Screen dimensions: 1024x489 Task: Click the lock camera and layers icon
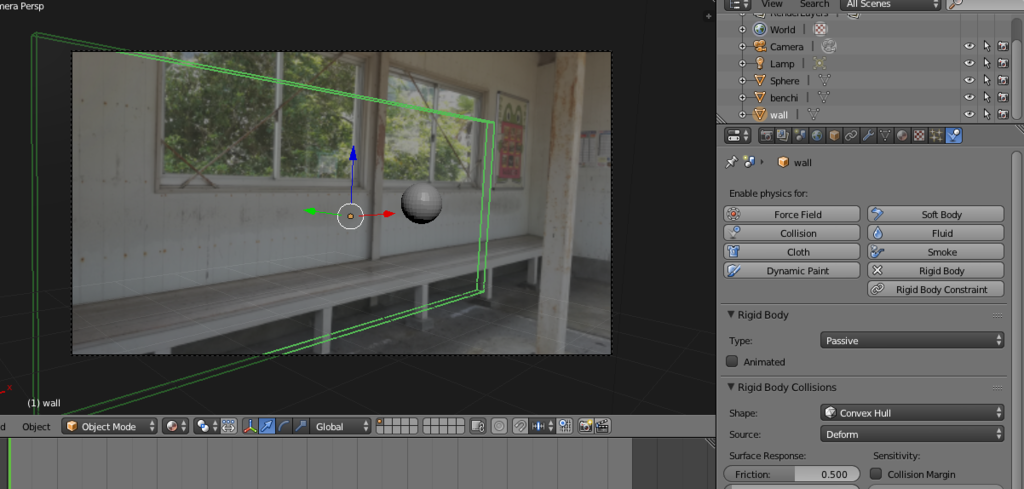(477, 426)
